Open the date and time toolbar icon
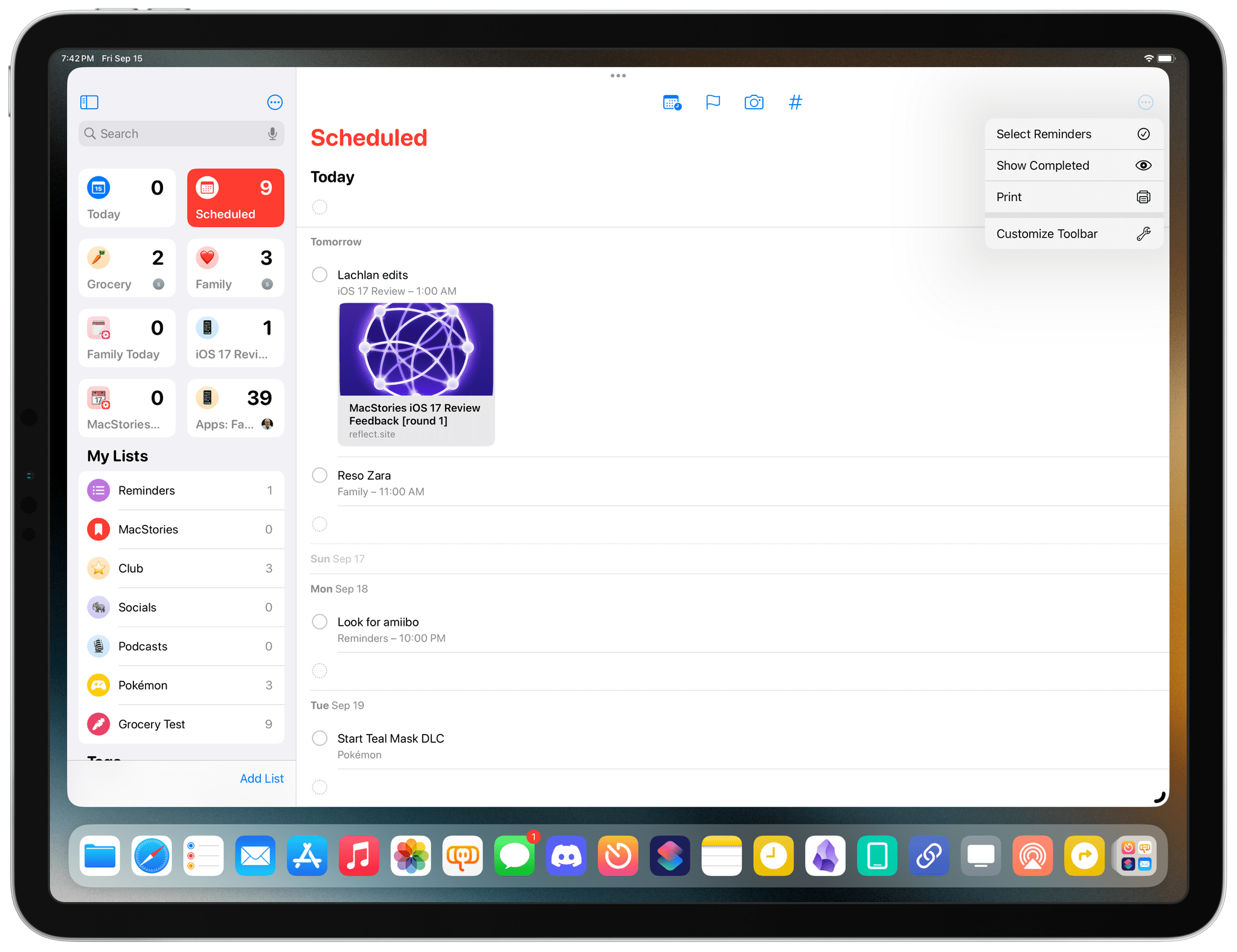This screenshot has width=1237, height=952. point(672,102)
